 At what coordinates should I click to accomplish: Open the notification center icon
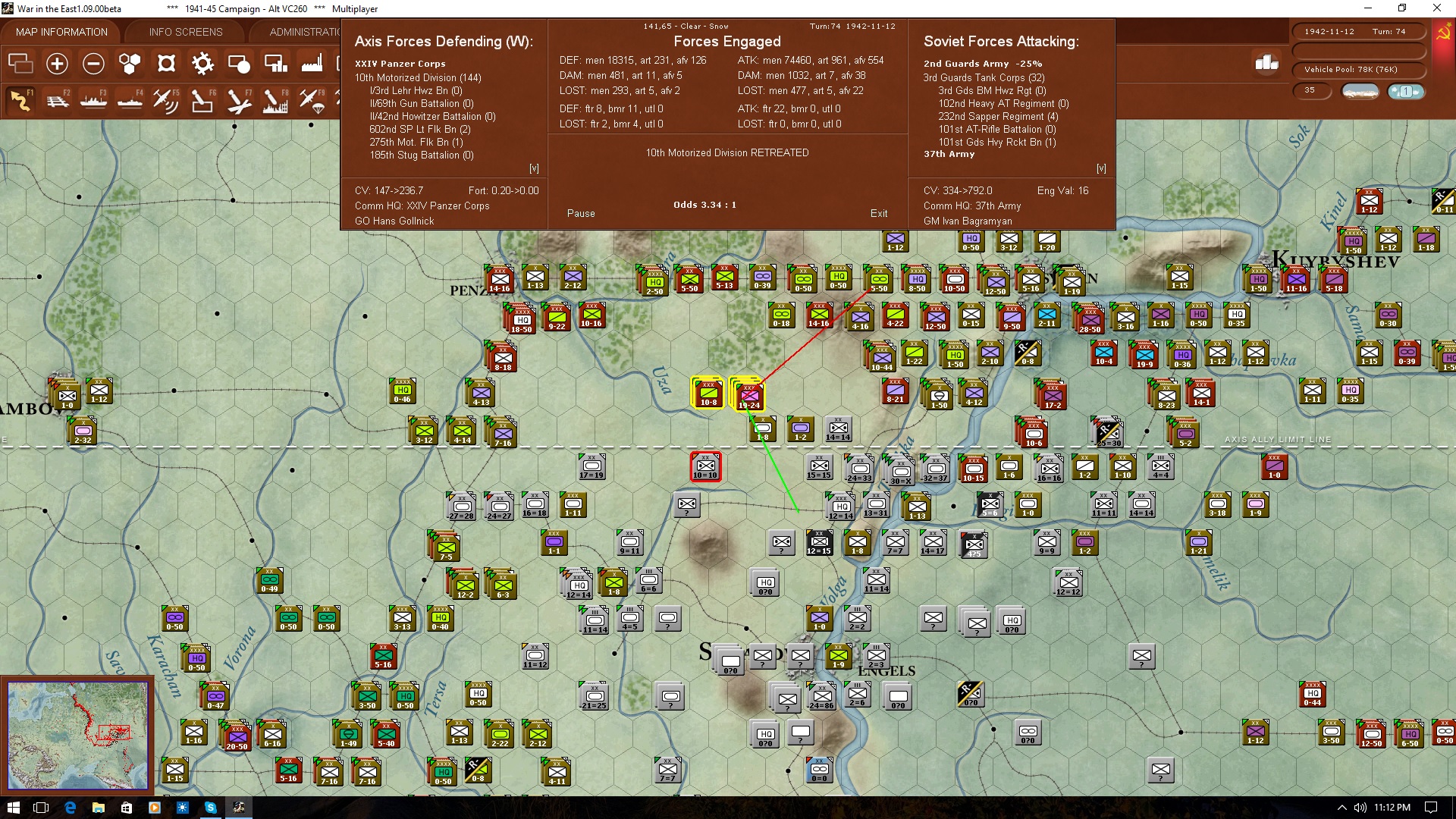point(1431,808)
